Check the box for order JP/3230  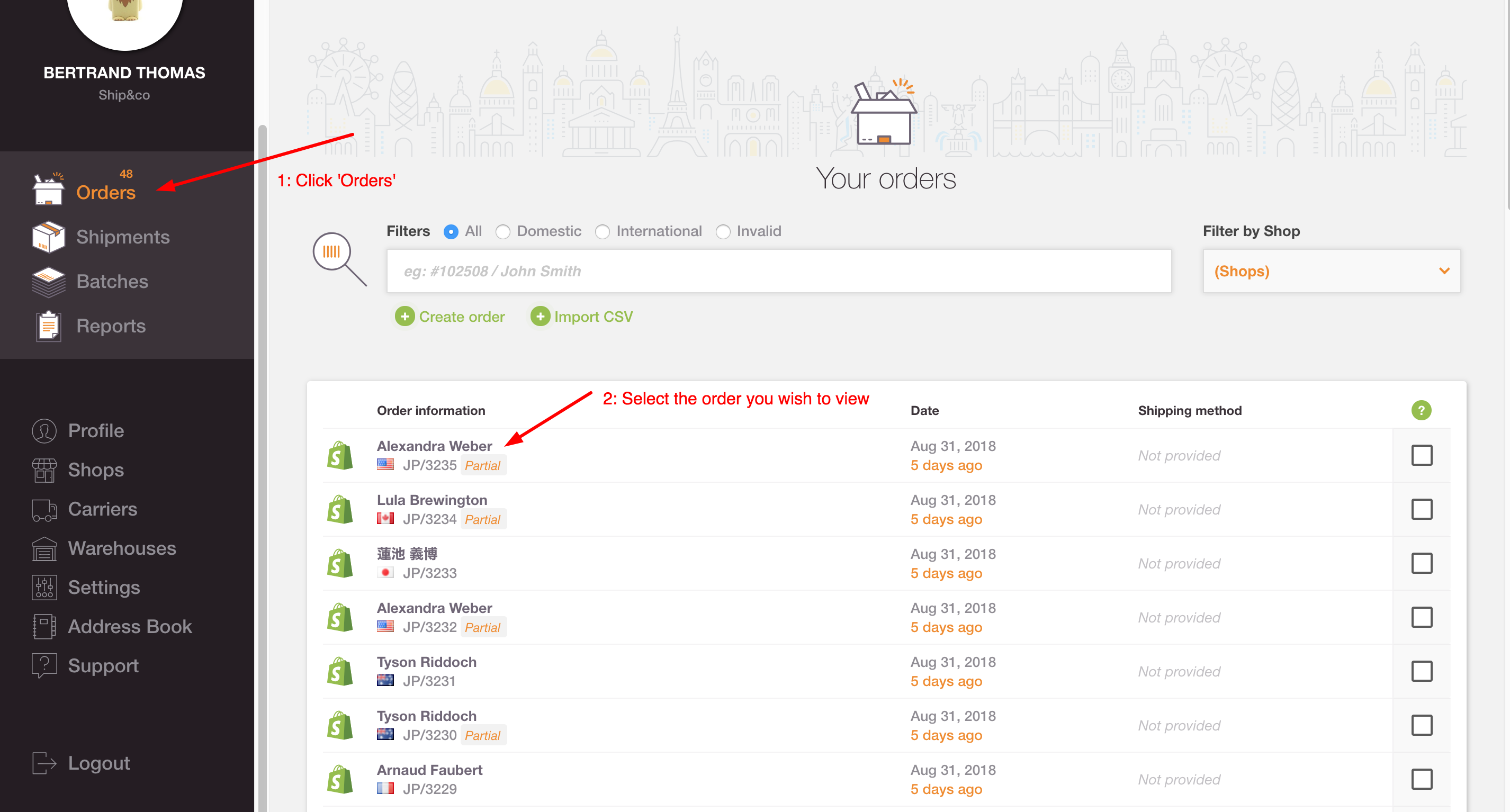[1422, 725]
